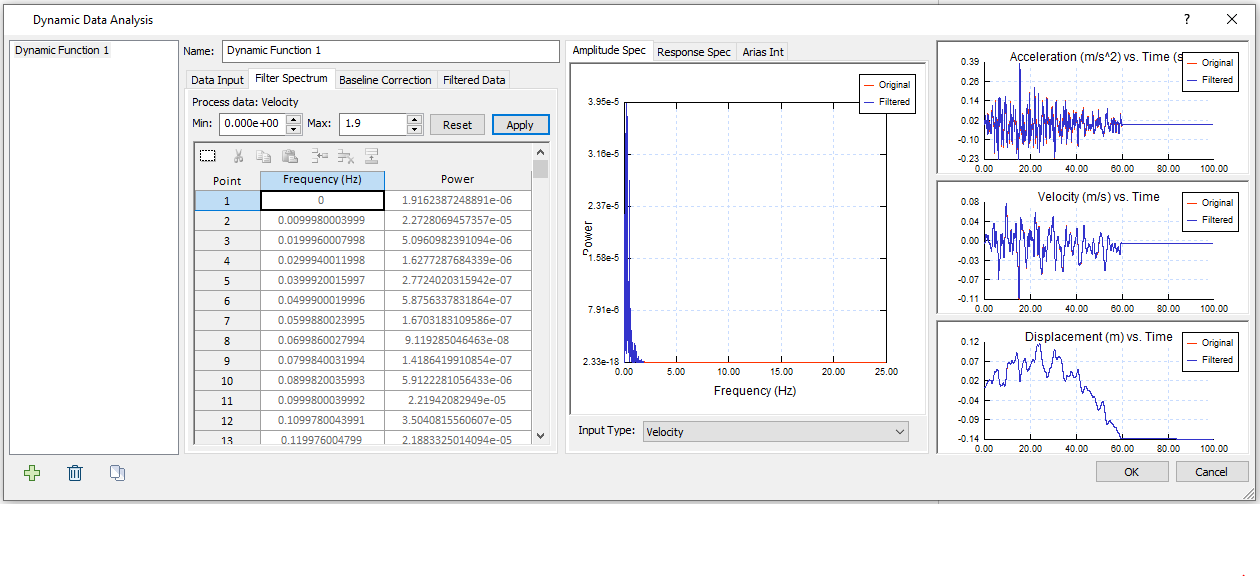Switch to the Arias Int tab
This screenshot has height=576, width=1260.
[x=762, y=52]
